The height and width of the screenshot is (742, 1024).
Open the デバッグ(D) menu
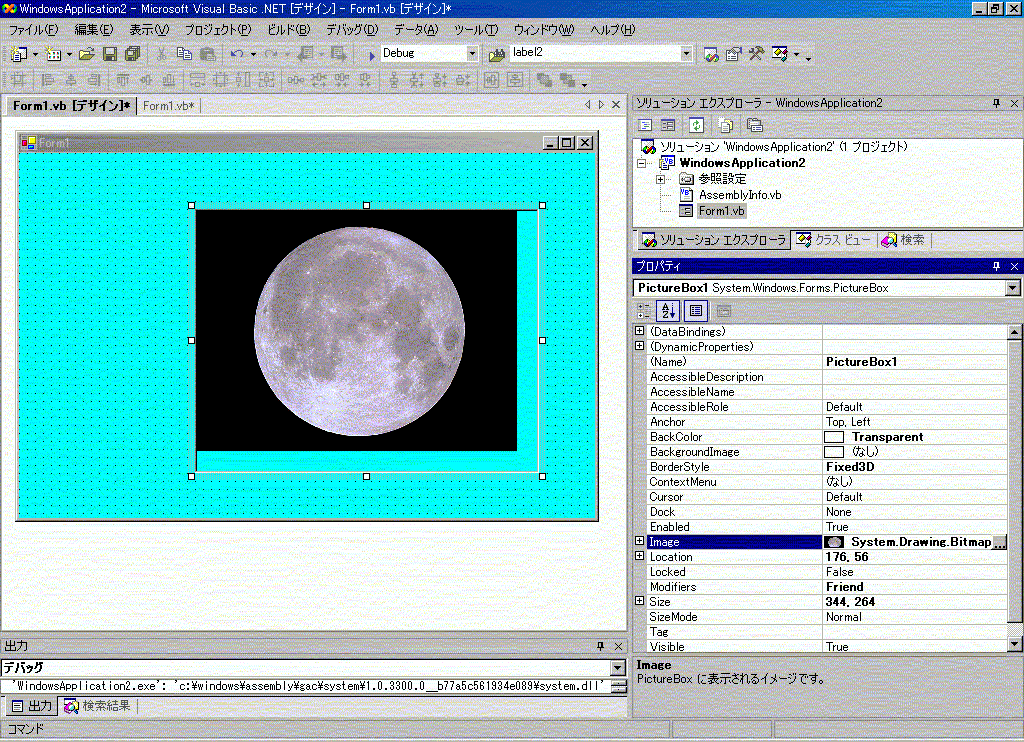pyautogui.click(x=352, y=30)
